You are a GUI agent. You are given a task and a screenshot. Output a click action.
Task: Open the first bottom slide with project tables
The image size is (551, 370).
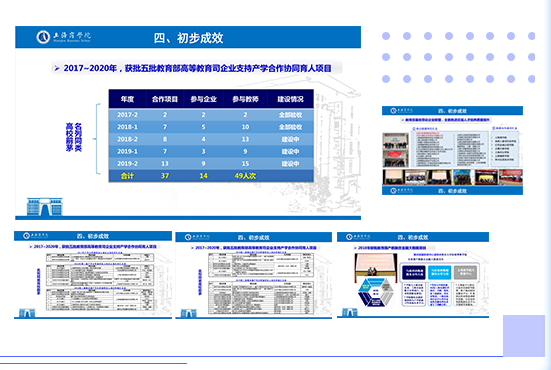click(x=93, y=275)
